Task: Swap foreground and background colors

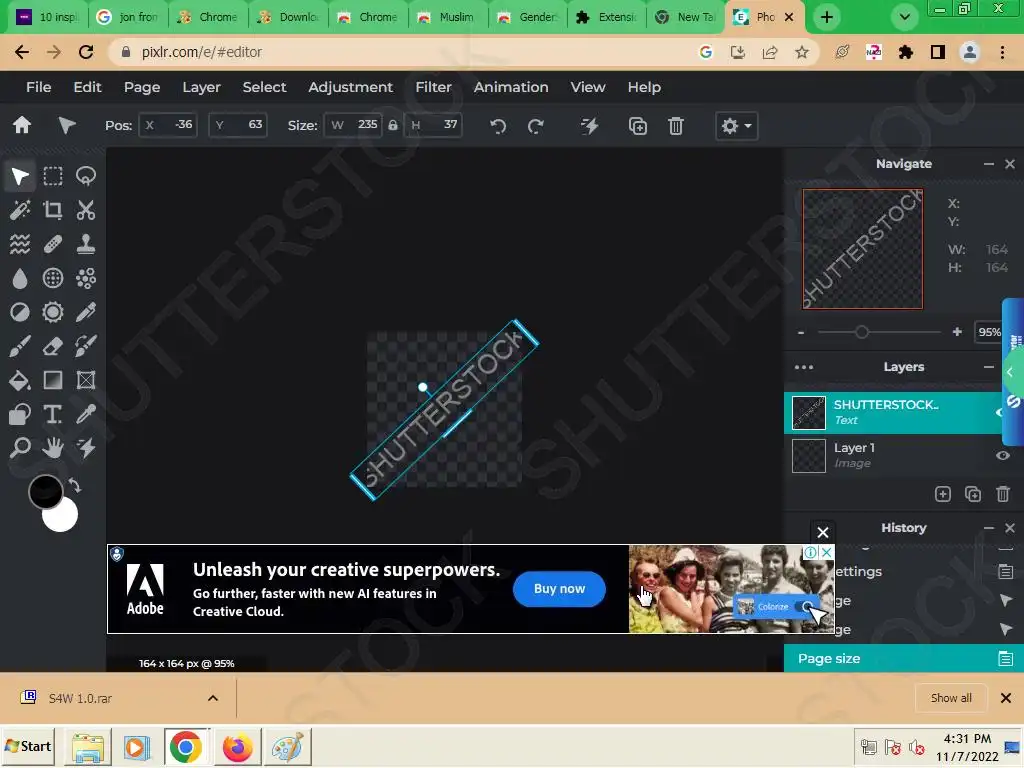Action: 74,486
